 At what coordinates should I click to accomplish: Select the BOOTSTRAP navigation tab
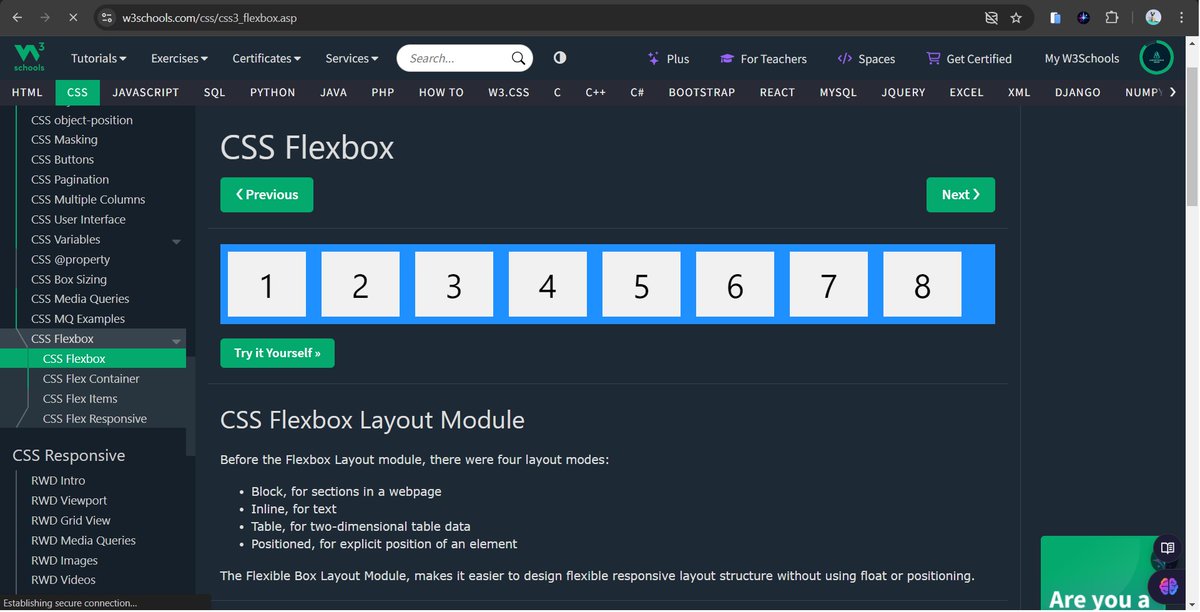pos(701,92)
